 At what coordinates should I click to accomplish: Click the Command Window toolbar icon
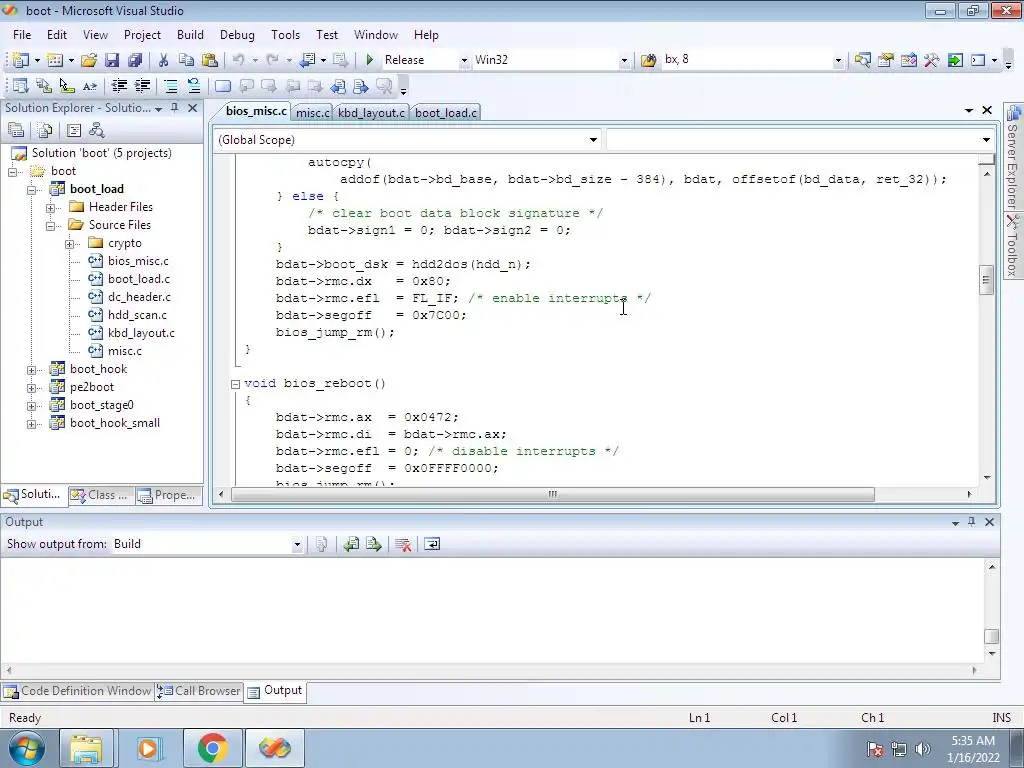pos(978,60)
